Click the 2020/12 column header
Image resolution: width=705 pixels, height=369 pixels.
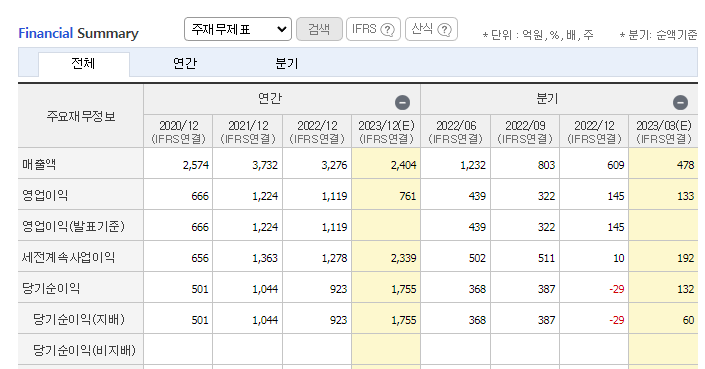click(178, 132)
